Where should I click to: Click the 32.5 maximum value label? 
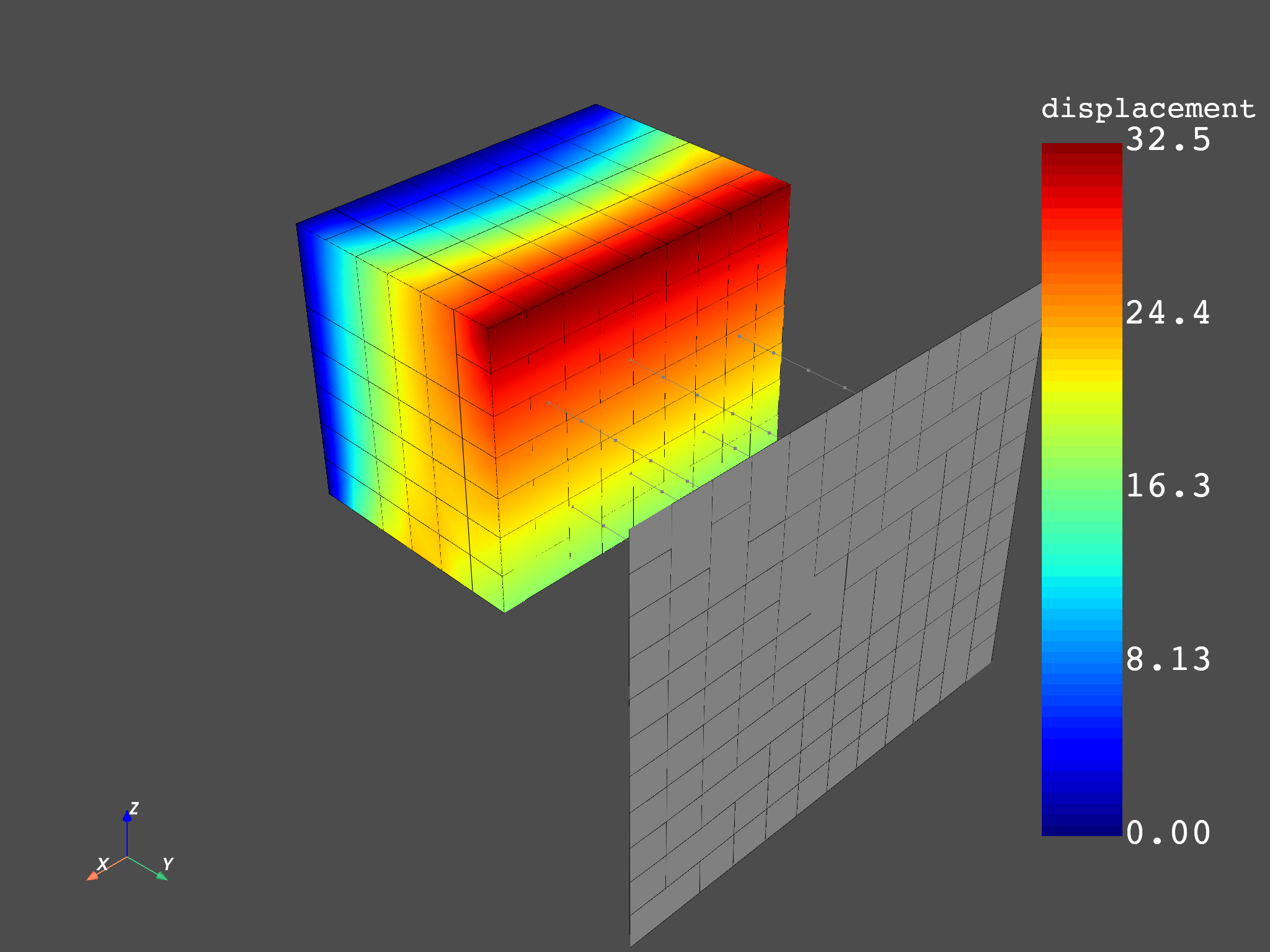(x=1168, y=139)
